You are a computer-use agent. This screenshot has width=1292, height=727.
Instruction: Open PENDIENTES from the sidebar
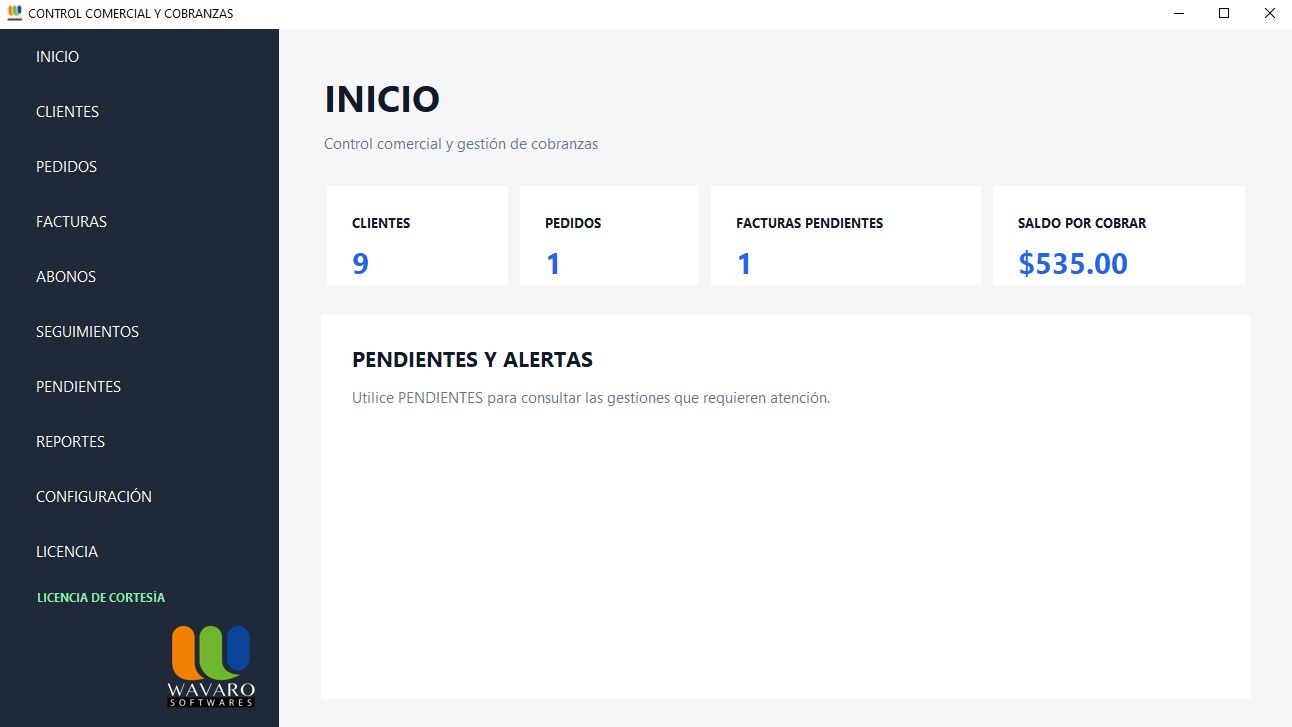pyautogui.click(x=78, y=387)
